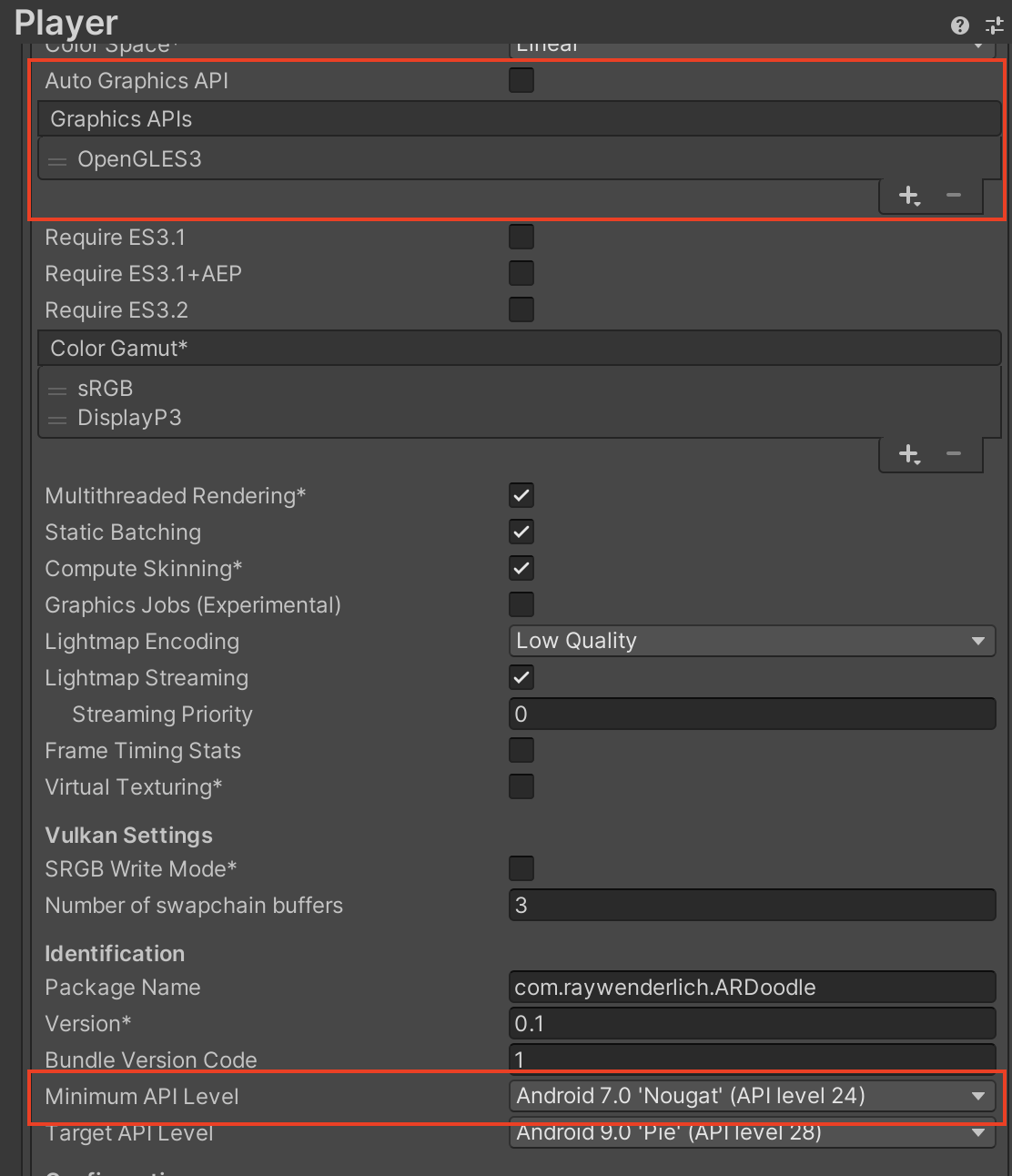This screenshot has height=1176, width=1012.
Task: Click the Package Name text field
Action: 751,988
